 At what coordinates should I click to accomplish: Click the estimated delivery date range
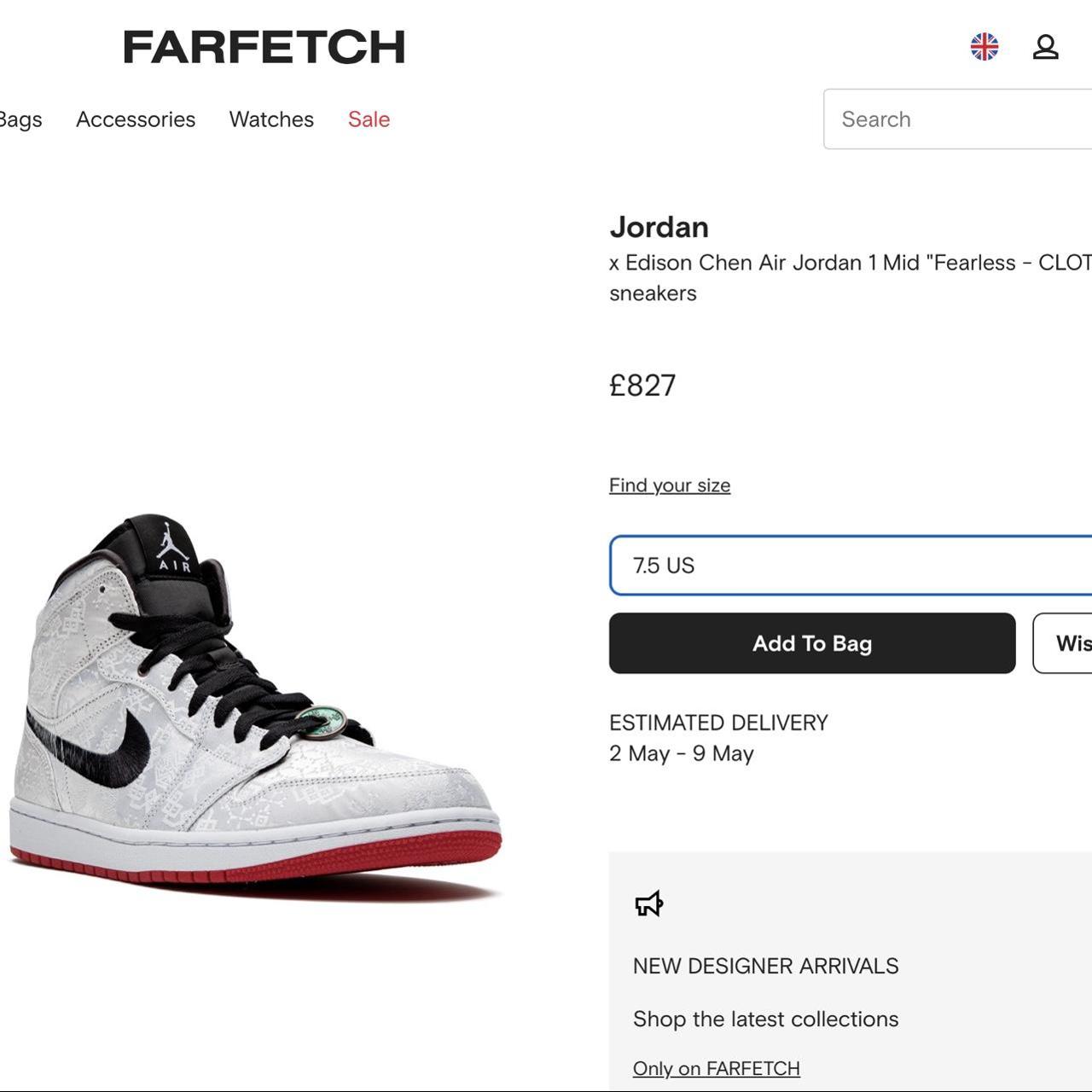(682, 753)
